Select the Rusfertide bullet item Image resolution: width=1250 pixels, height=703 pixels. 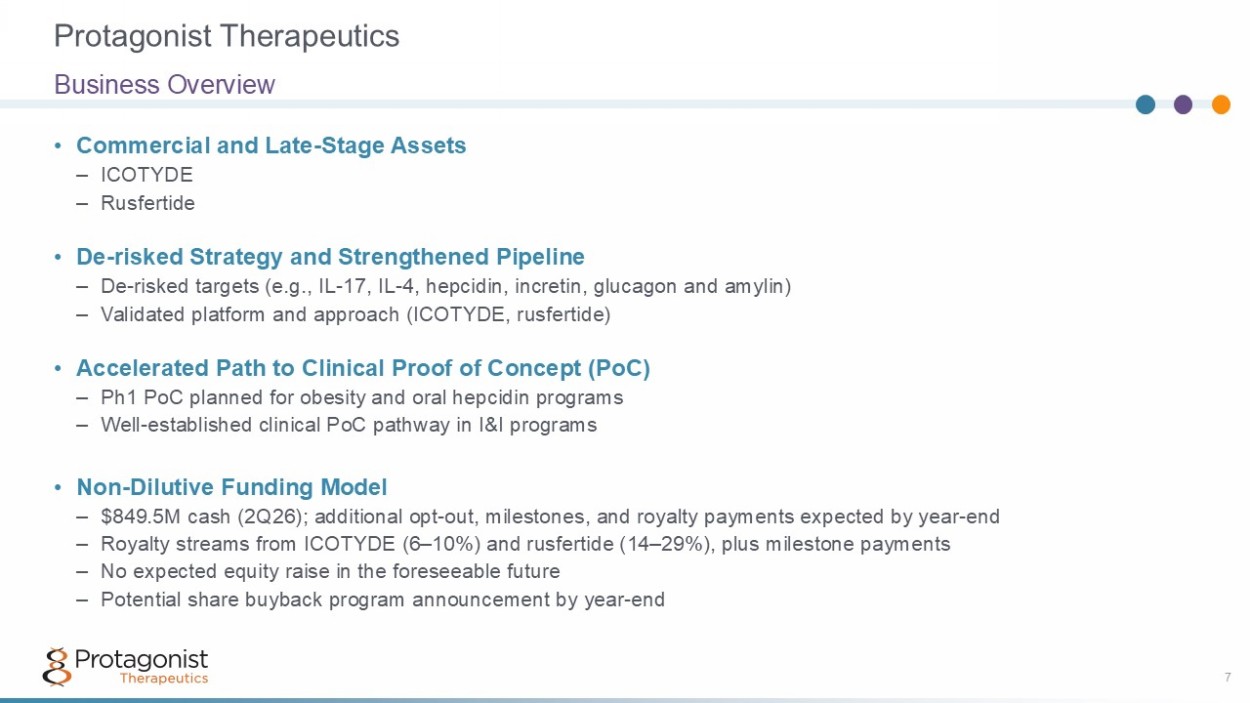tap(148, 203)
